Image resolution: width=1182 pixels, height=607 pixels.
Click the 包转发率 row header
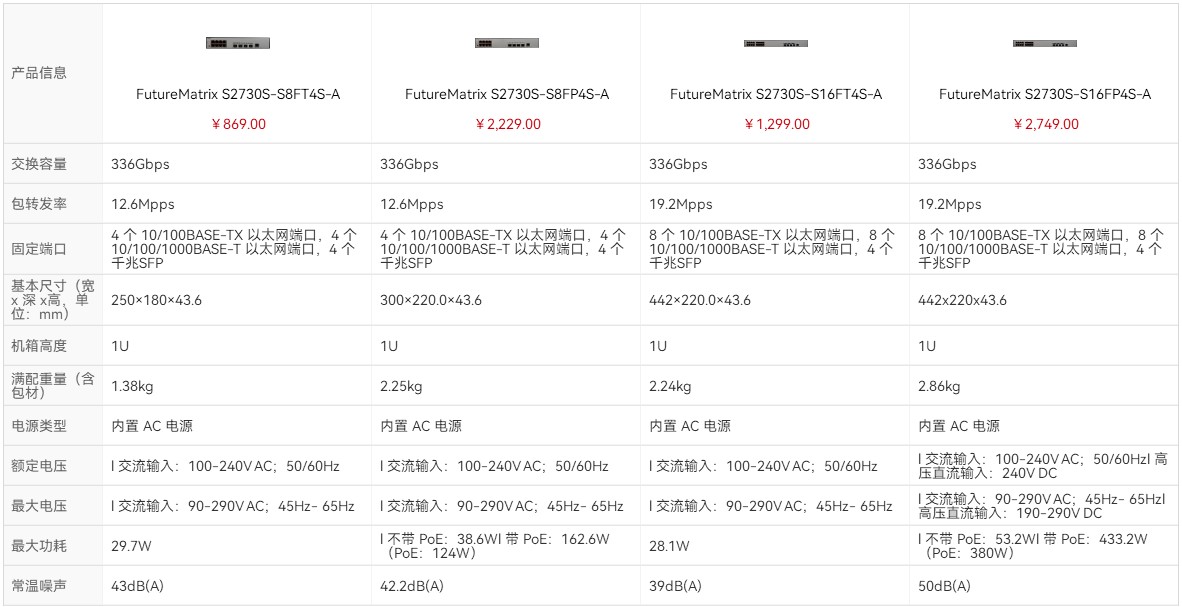pos(39,204)
